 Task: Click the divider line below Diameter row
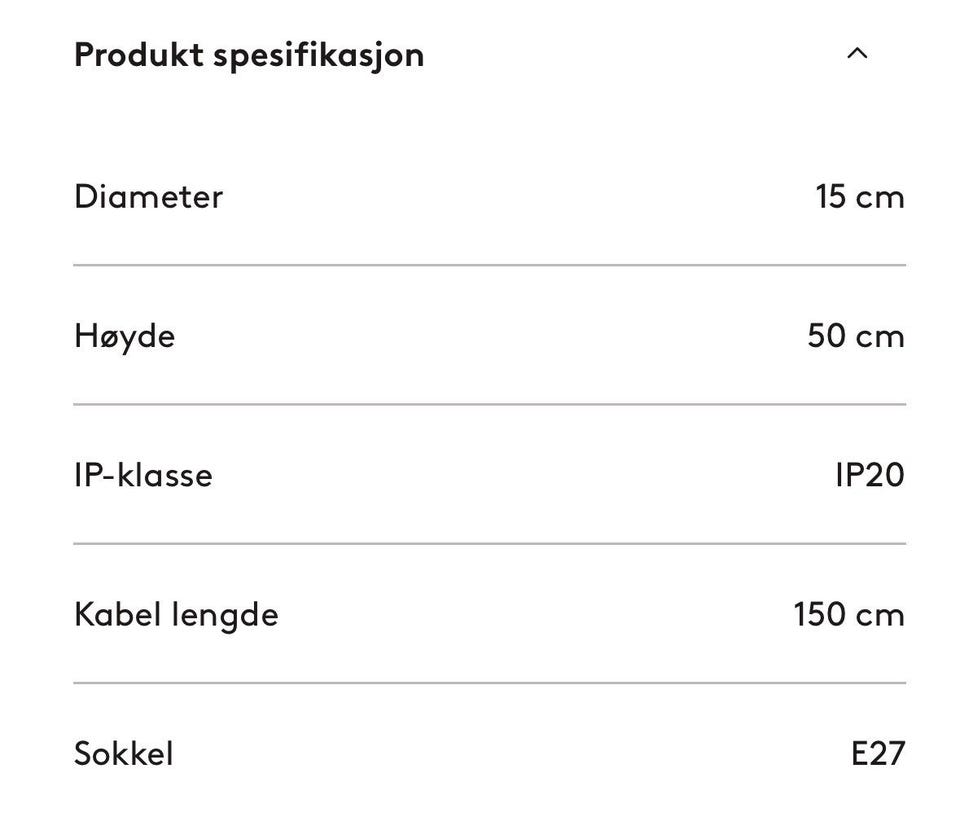[x=489, y=265]
